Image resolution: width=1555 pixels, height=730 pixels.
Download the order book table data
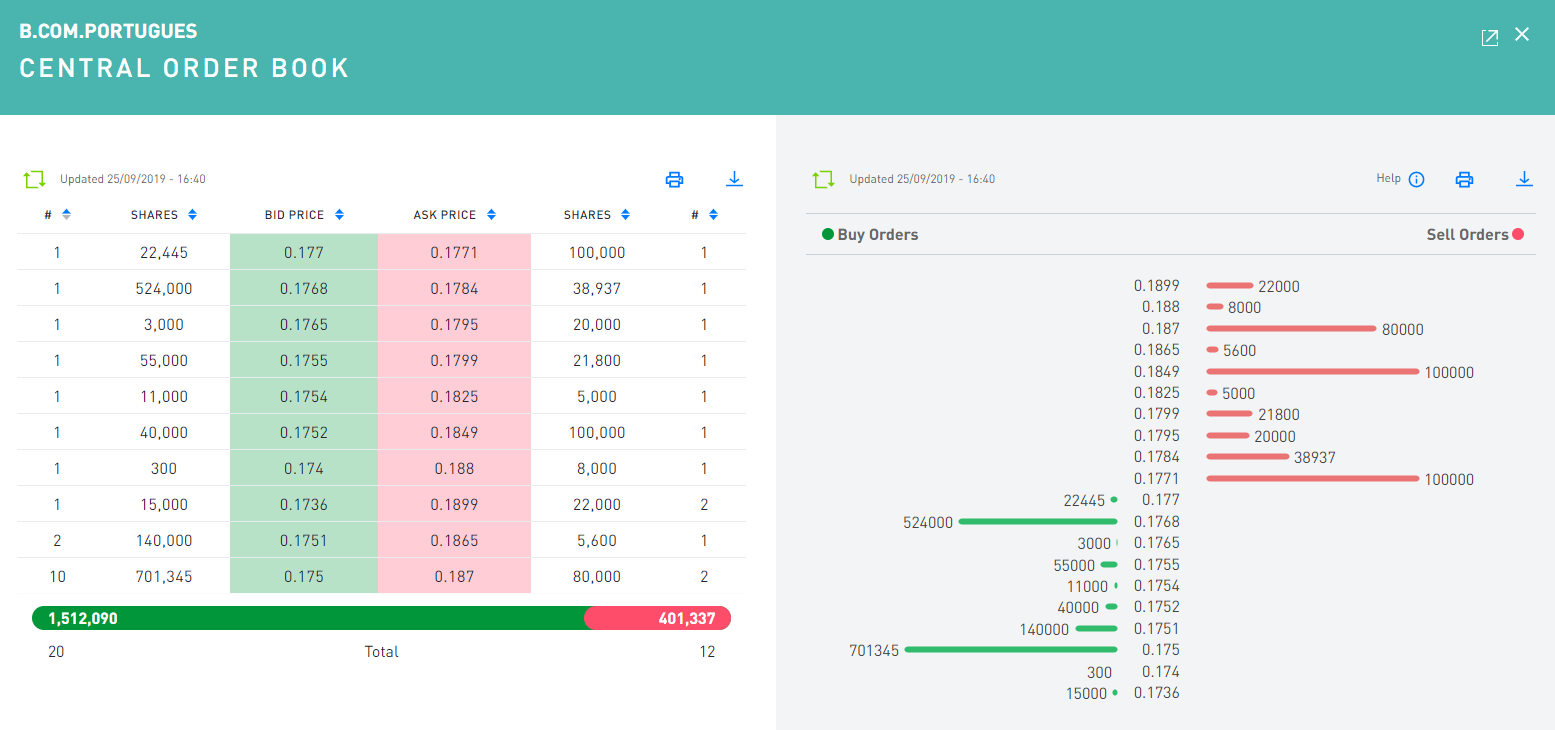click(734, 179)
